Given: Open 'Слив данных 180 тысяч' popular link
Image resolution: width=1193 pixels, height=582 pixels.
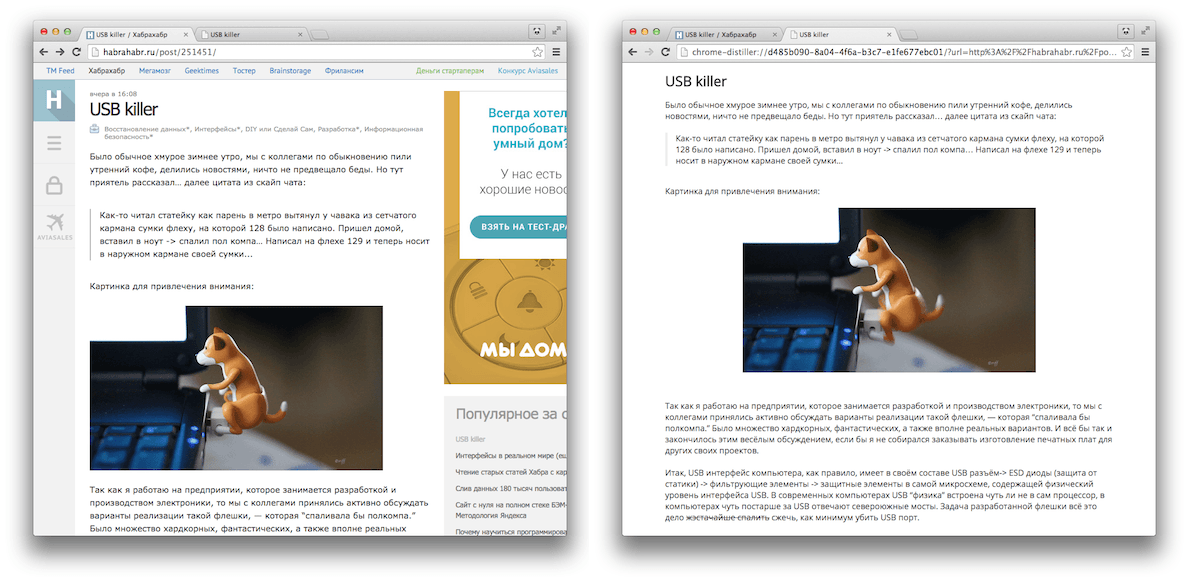Looking at the screenshot, I should point(511,487).
